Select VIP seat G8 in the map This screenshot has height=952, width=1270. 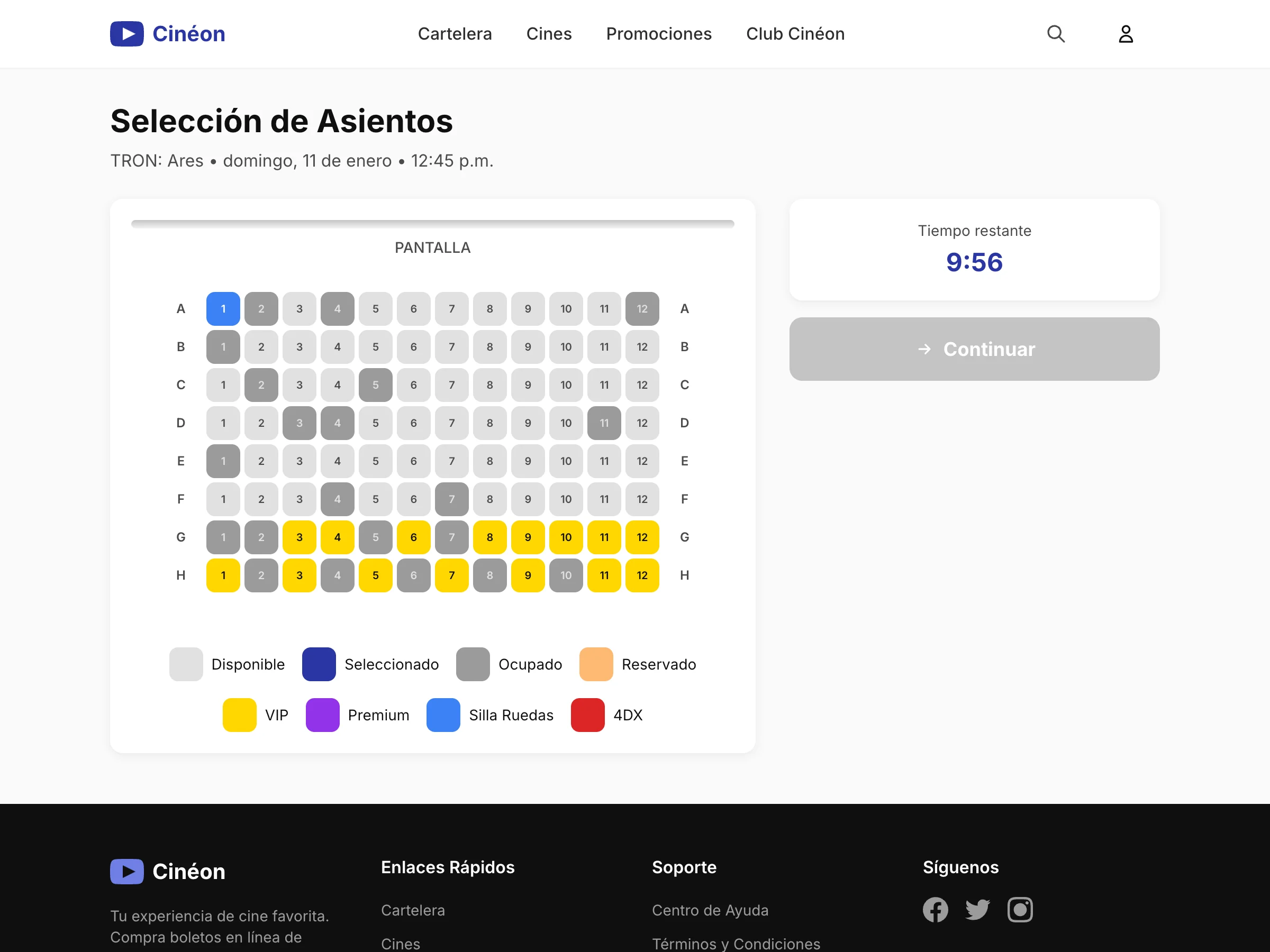coord(489,537)
